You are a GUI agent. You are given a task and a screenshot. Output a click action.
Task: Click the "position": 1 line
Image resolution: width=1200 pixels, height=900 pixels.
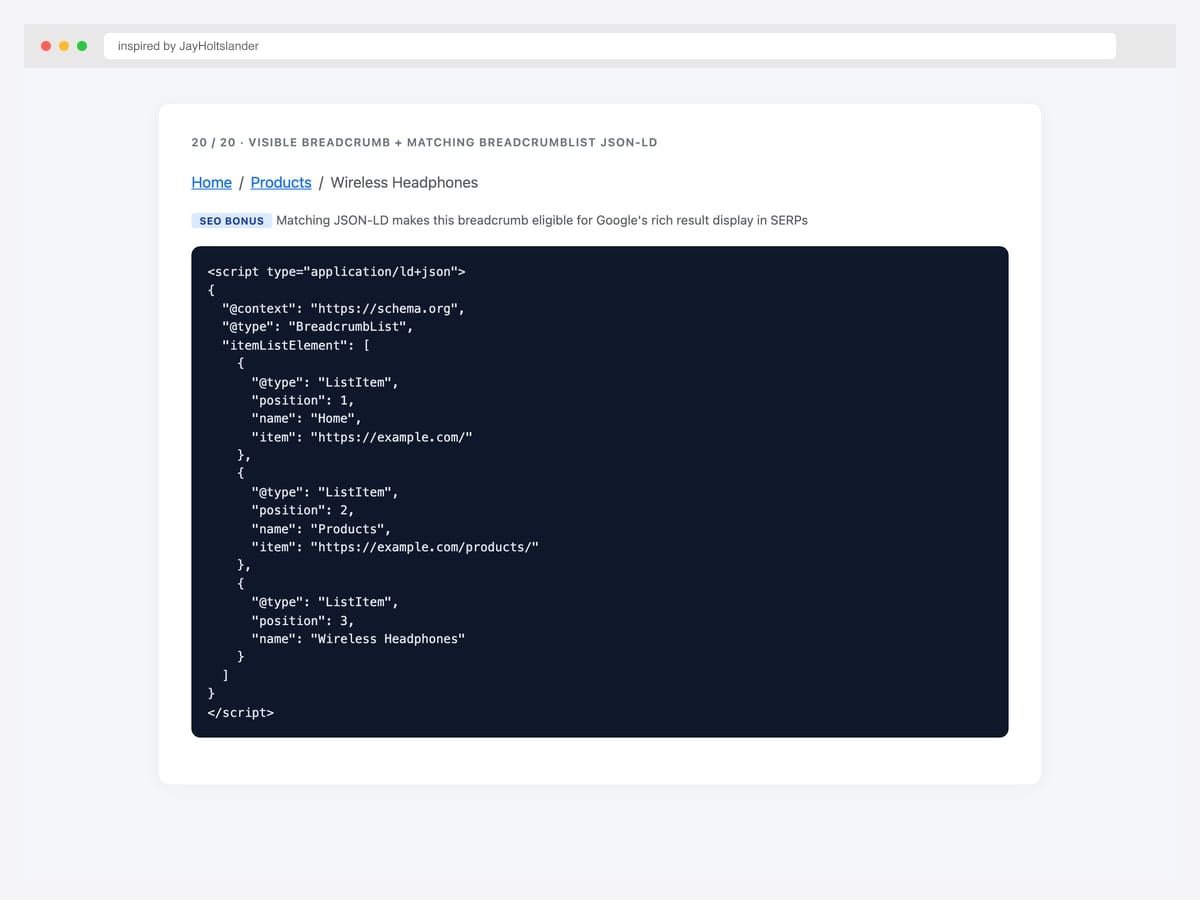pos(303,400)
